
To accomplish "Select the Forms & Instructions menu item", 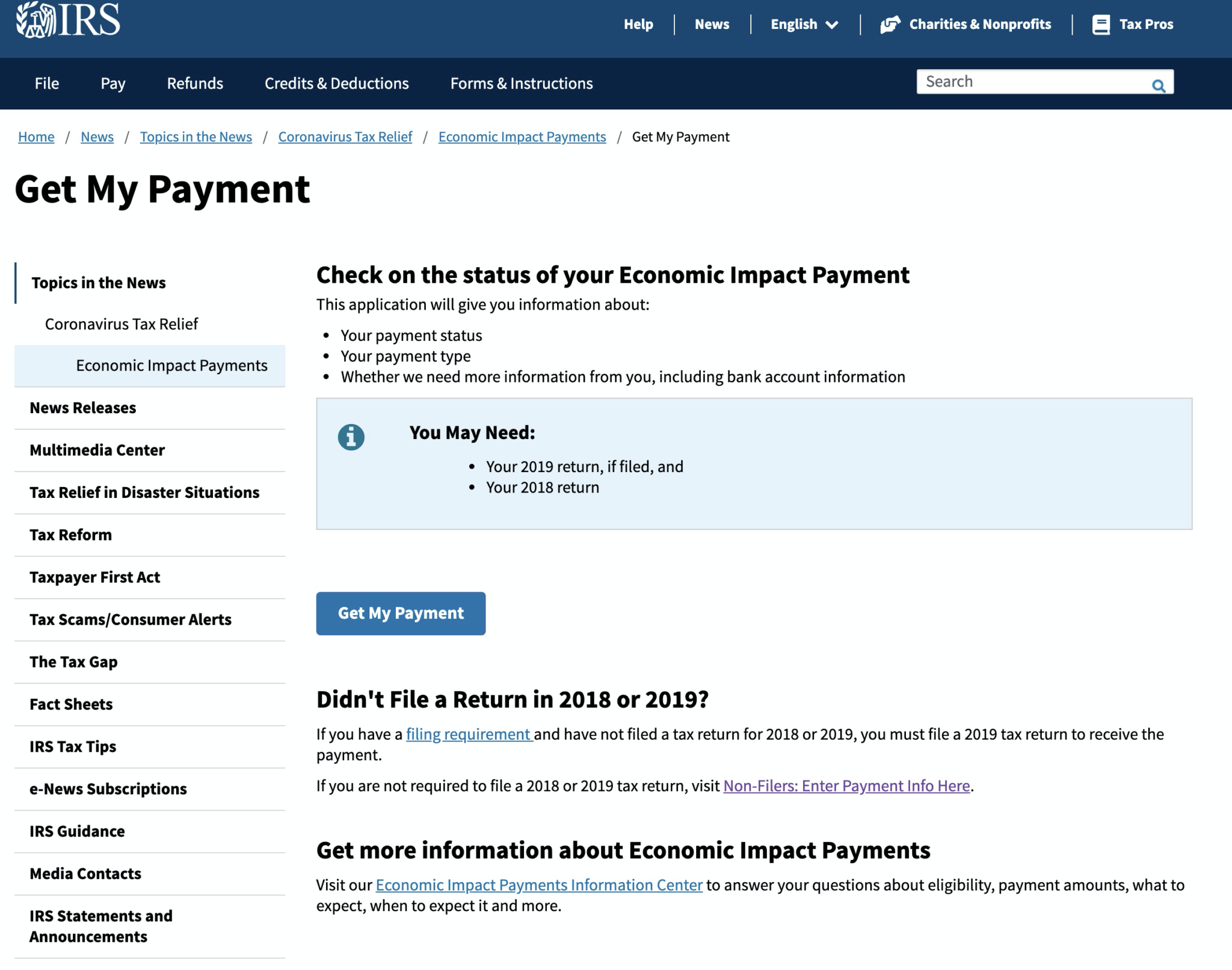I will coord(522,83).
